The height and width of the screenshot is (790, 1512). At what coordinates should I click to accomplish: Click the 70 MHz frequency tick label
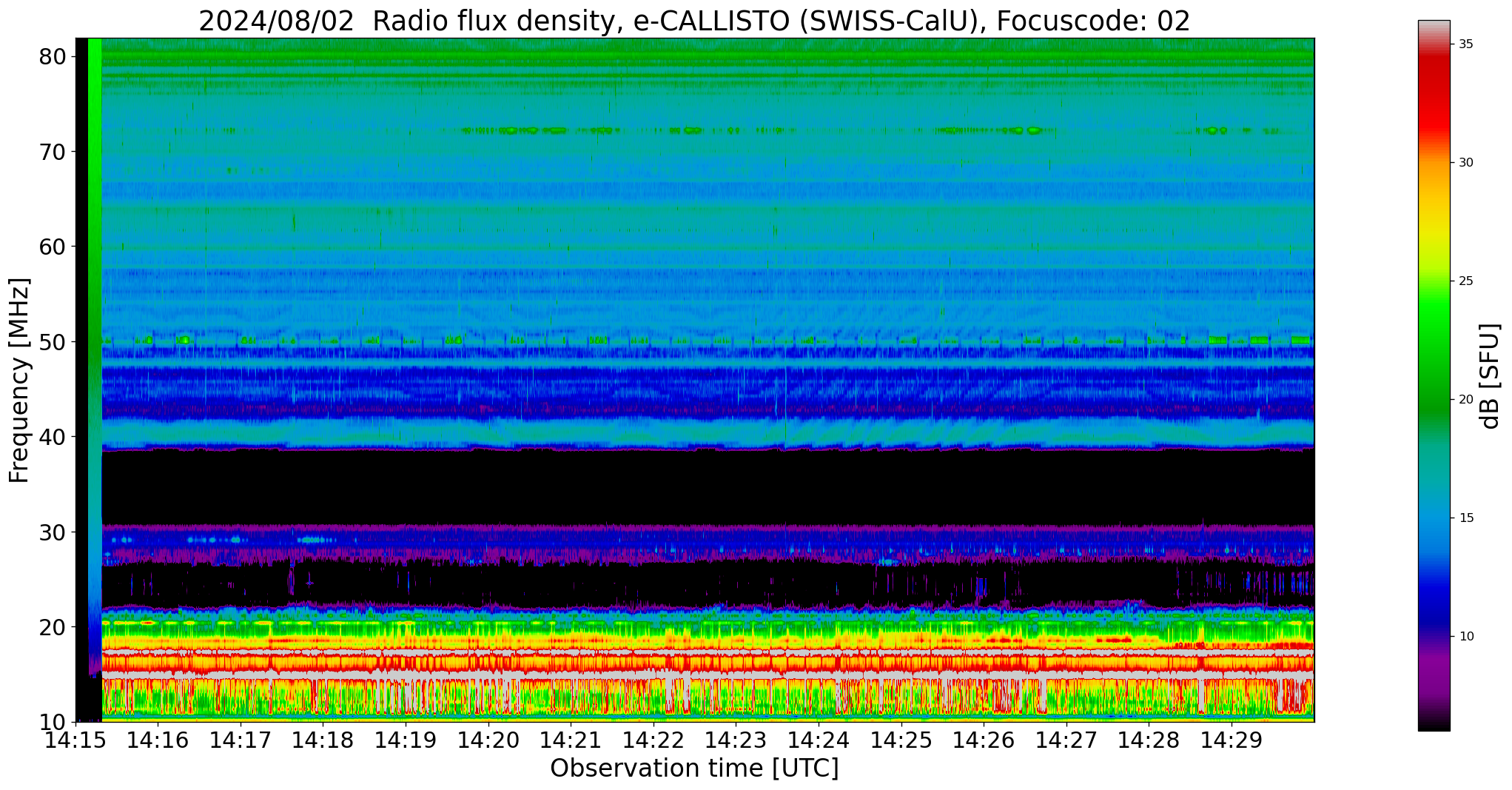pos(52,152)
